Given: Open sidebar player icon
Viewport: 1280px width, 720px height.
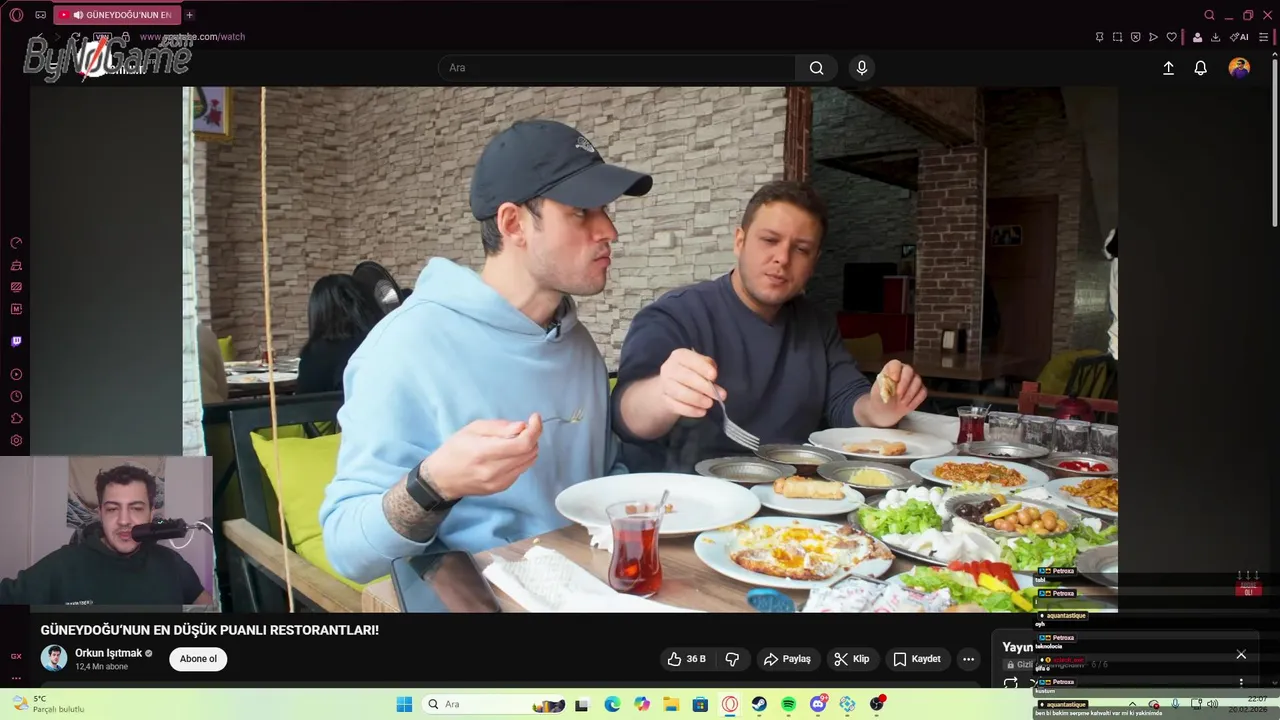Looking at the screenshot, I should pyautogui.click(x=16, y=374).
